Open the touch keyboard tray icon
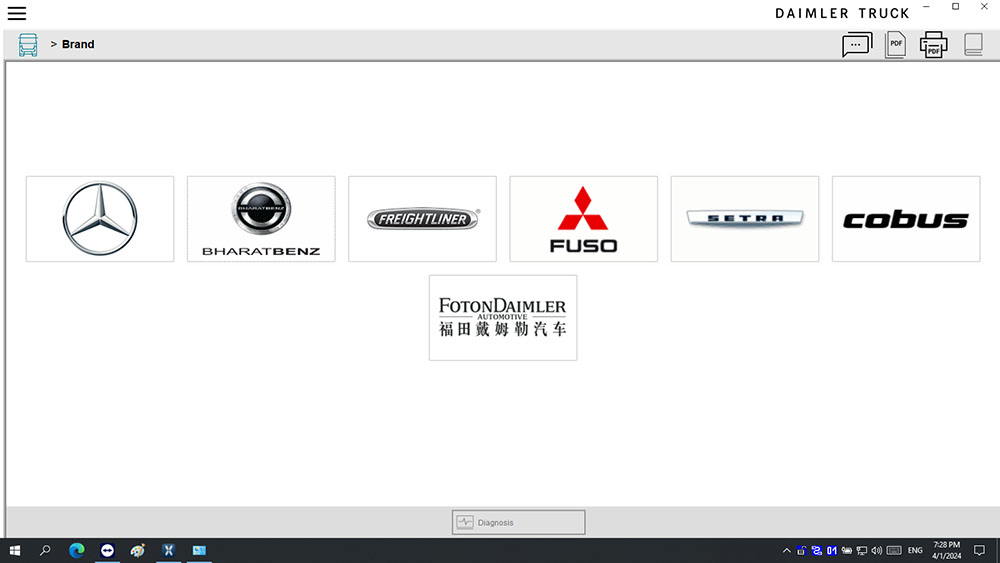1000x563 pixels. pyautogui.click(x=894, y=550)
